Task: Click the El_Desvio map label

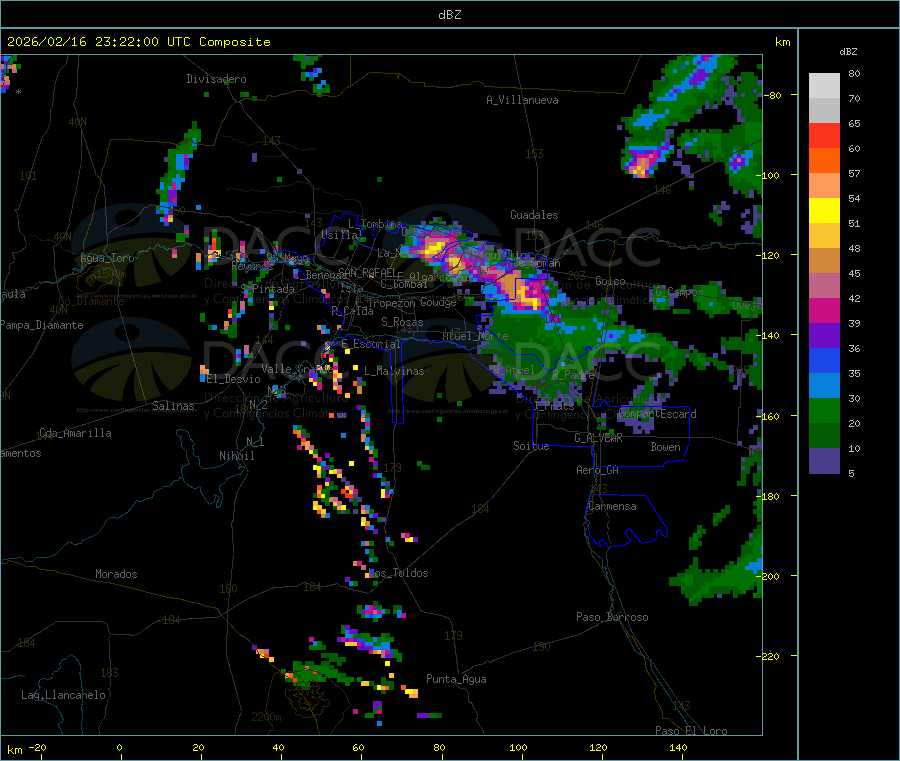Action: coord(234,379)
